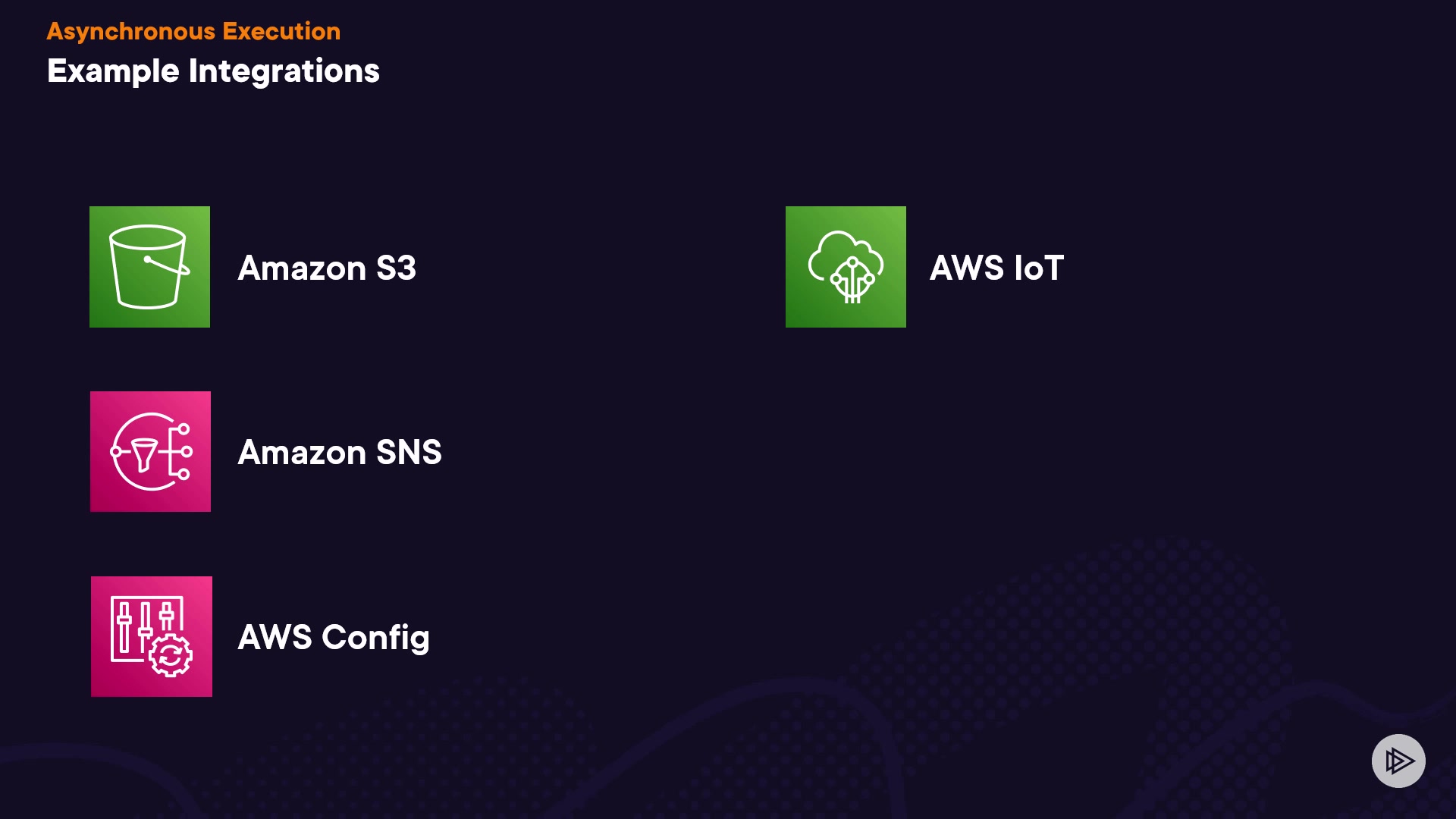The image size is (1456, 819).
Task: Click the Amazon SNS pink icon
Action: (150, 452)
